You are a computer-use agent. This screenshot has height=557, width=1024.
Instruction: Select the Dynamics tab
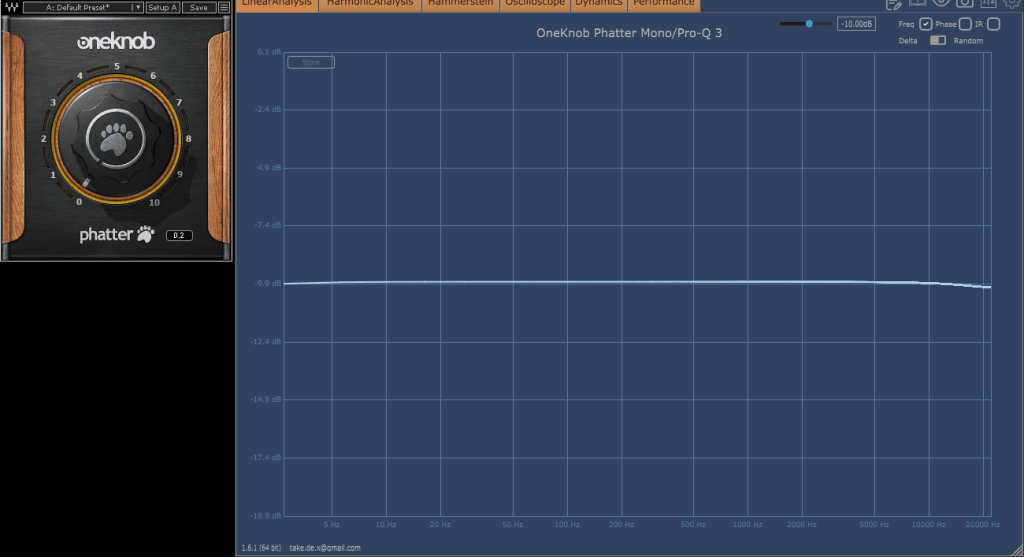(598, 4)
